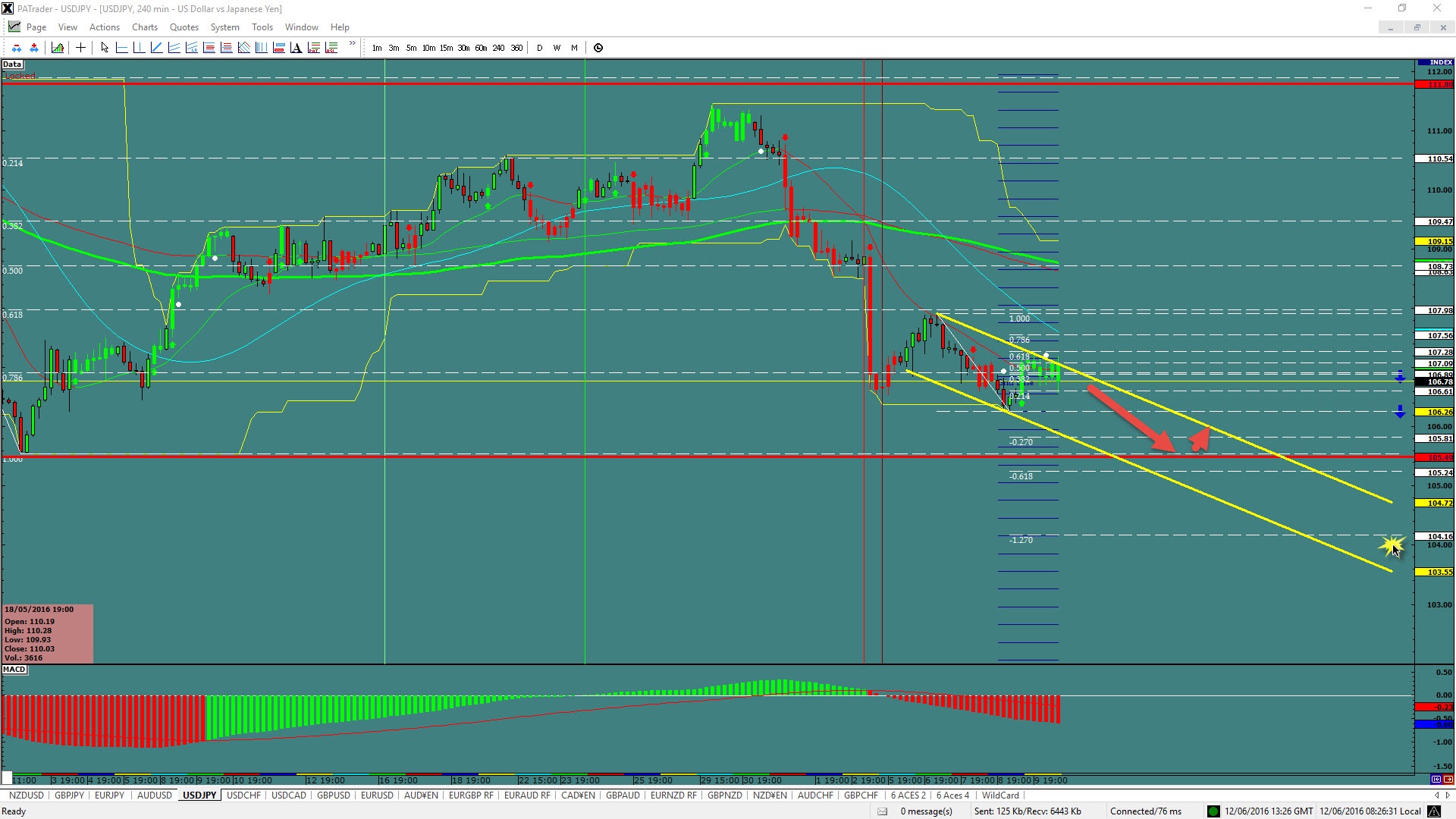Image resolution: width=1456 pixels, height=819 pixels.
Task: Open the System menu
Action: tap(225, 27)
